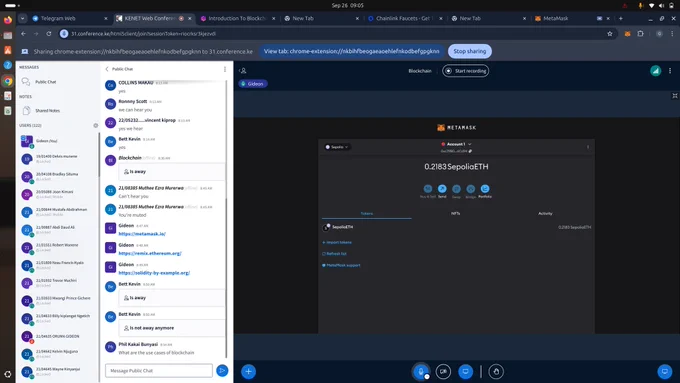680x383 pixels.
Task: Open MetaMask support link
Action: pyautogui.click(x=341, y=265)
